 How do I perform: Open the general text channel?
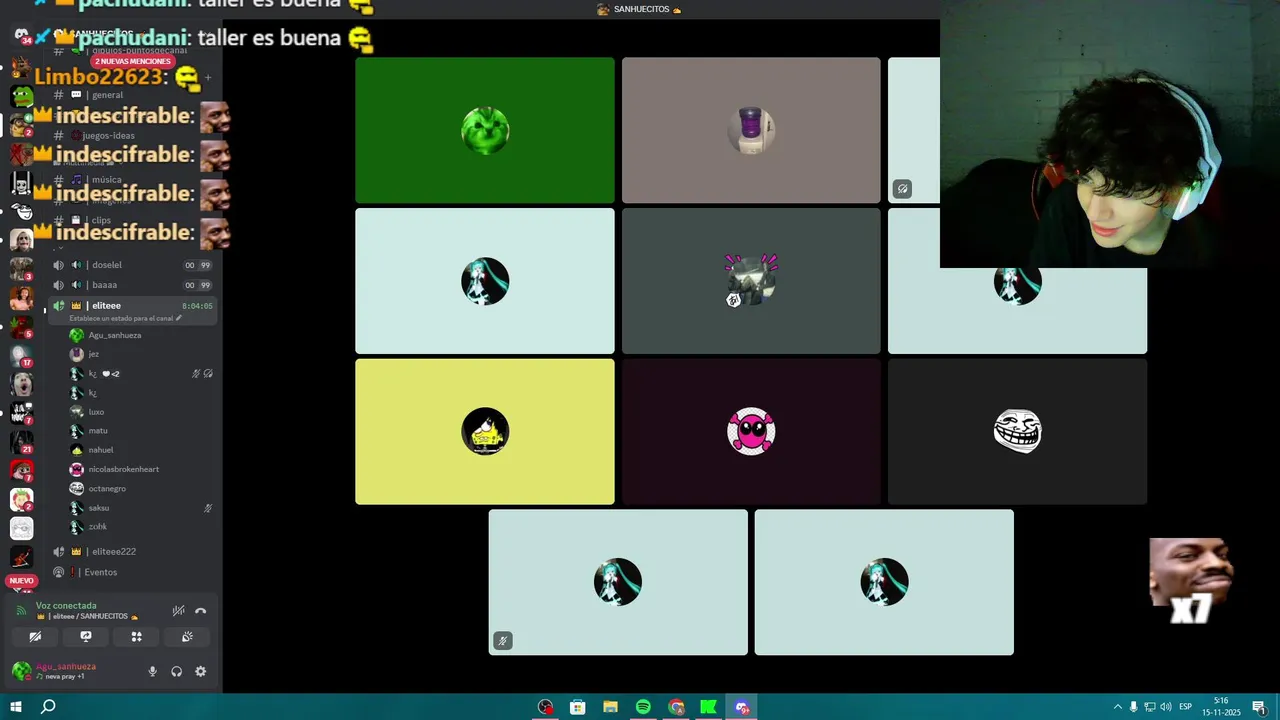(x=132, y=95)
